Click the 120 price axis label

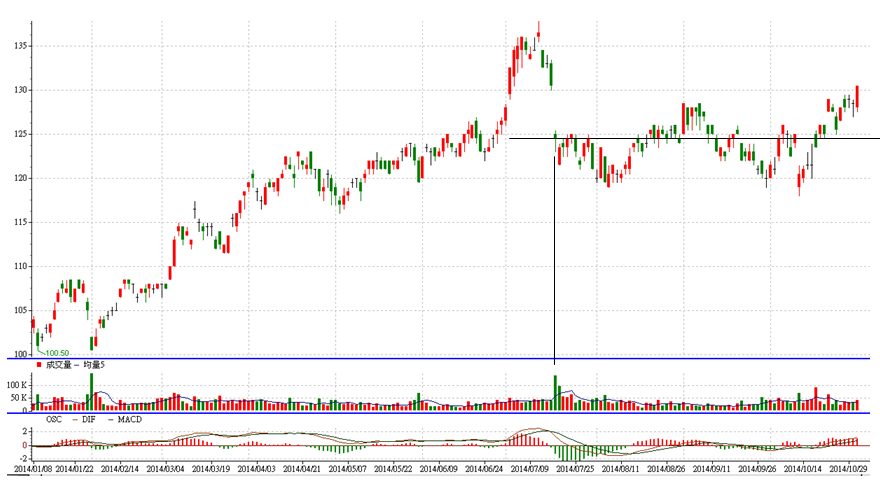pyautogui.click(x=21, y=178)
